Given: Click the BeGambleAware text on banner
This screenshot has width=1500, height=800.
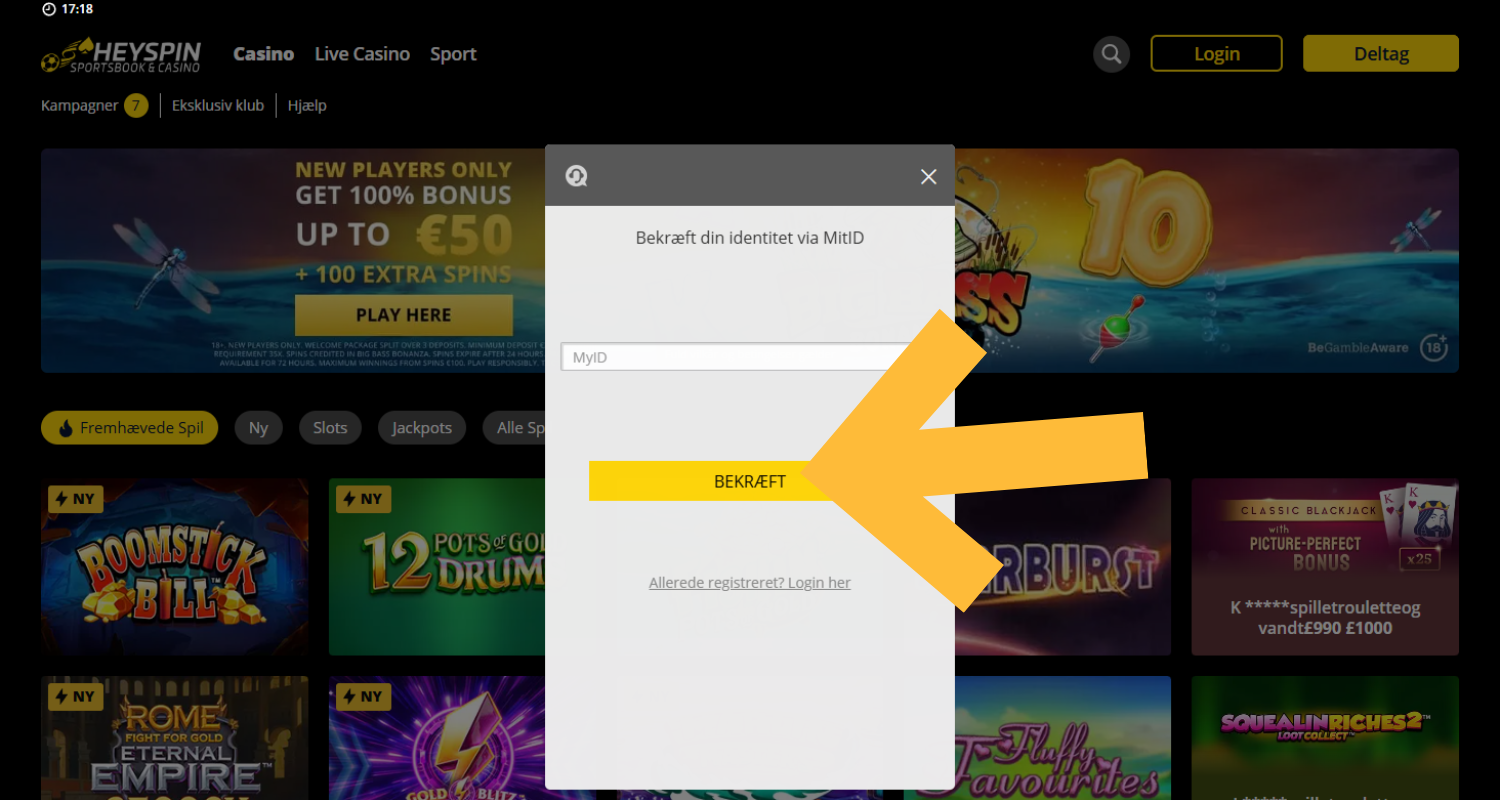Looking at the screenshot, I should pyautogui.click(x=1358, y=348).
